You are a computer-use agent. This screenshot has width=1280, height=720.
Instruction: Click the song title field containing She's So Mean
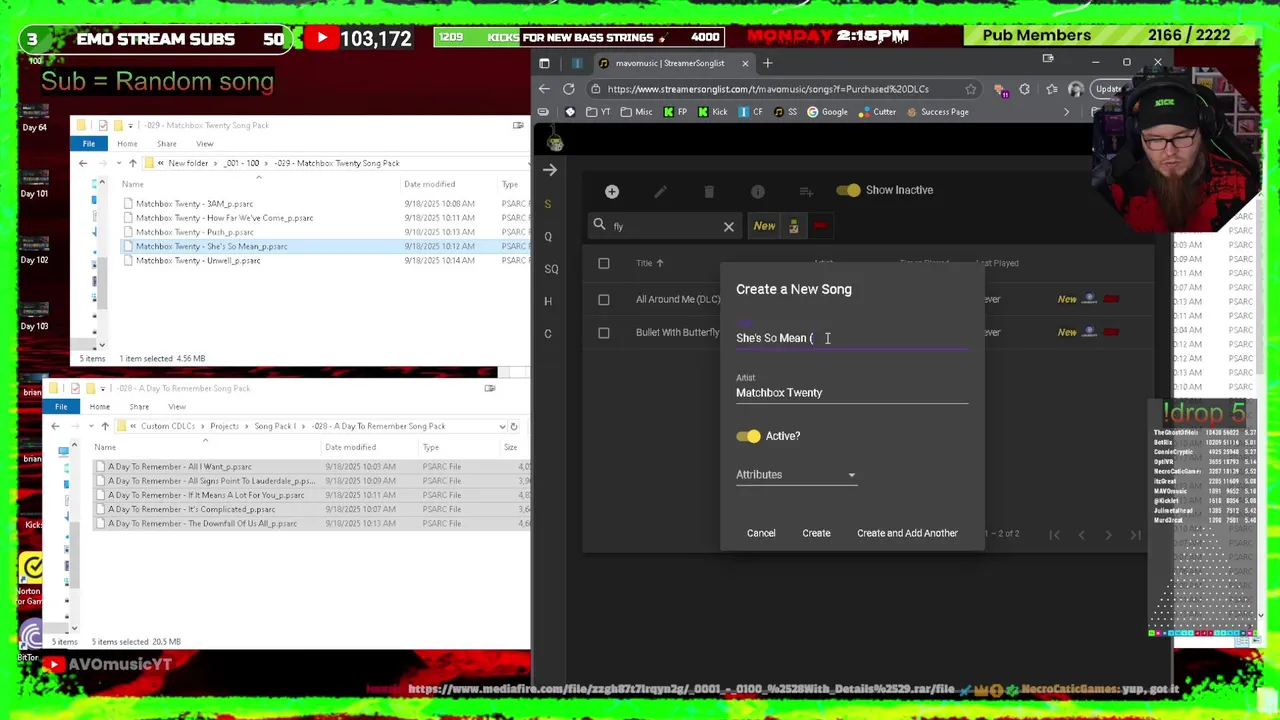coord(852,338)
